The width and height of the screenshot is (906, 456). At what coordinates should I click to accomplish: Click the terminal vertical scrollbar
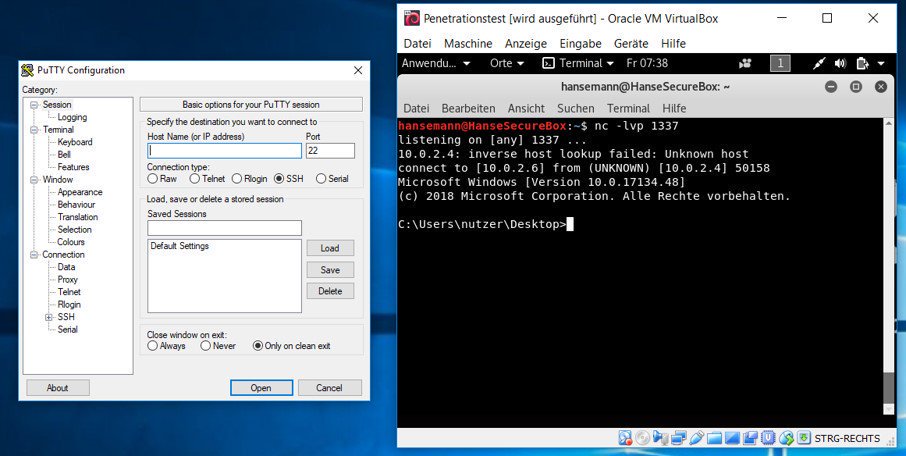pos(889,267)
